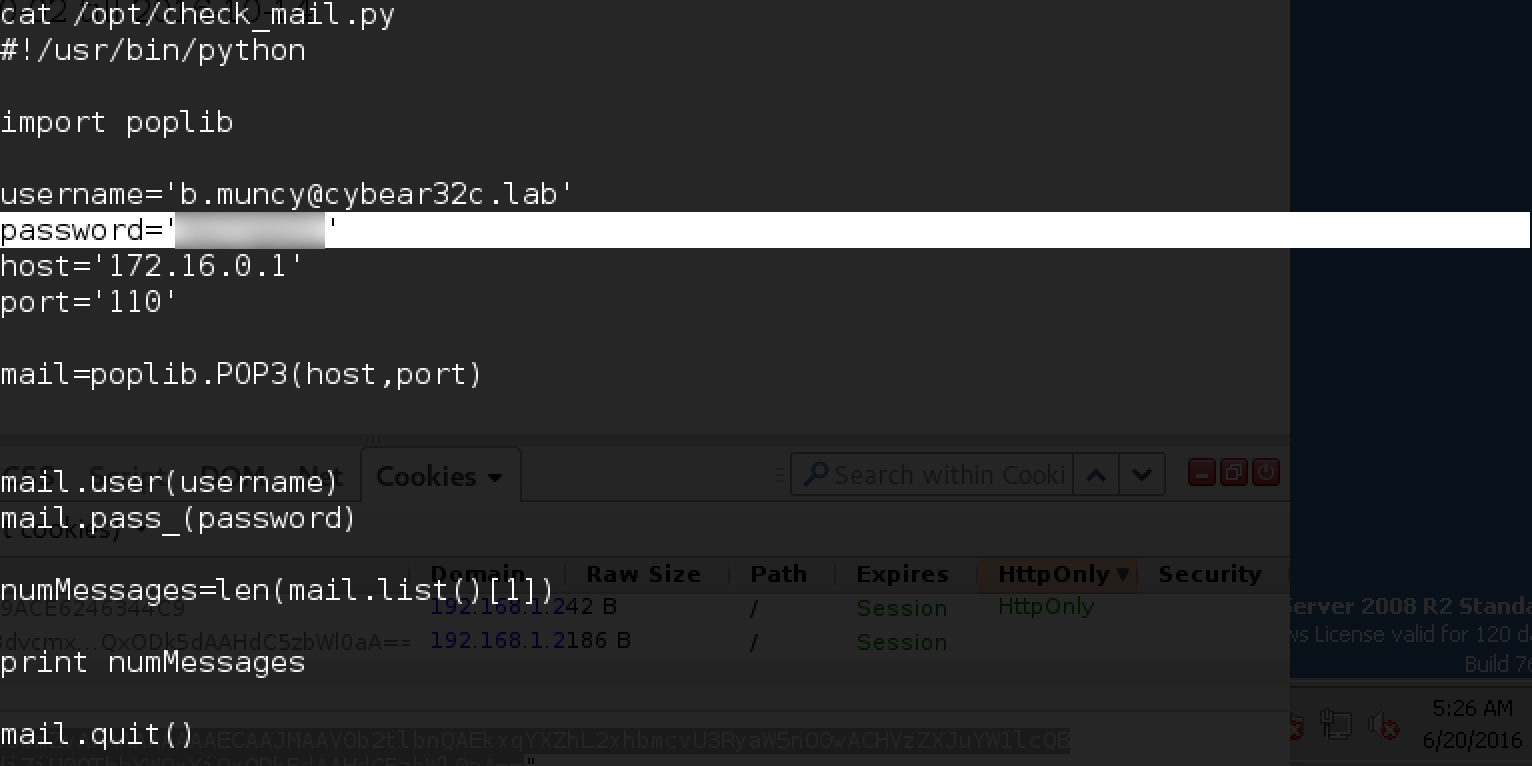Image resolution: width=1532 pixels, height=766 pixels.
Task: Jump to next search match arrow
Action: tap(1142, 474)
